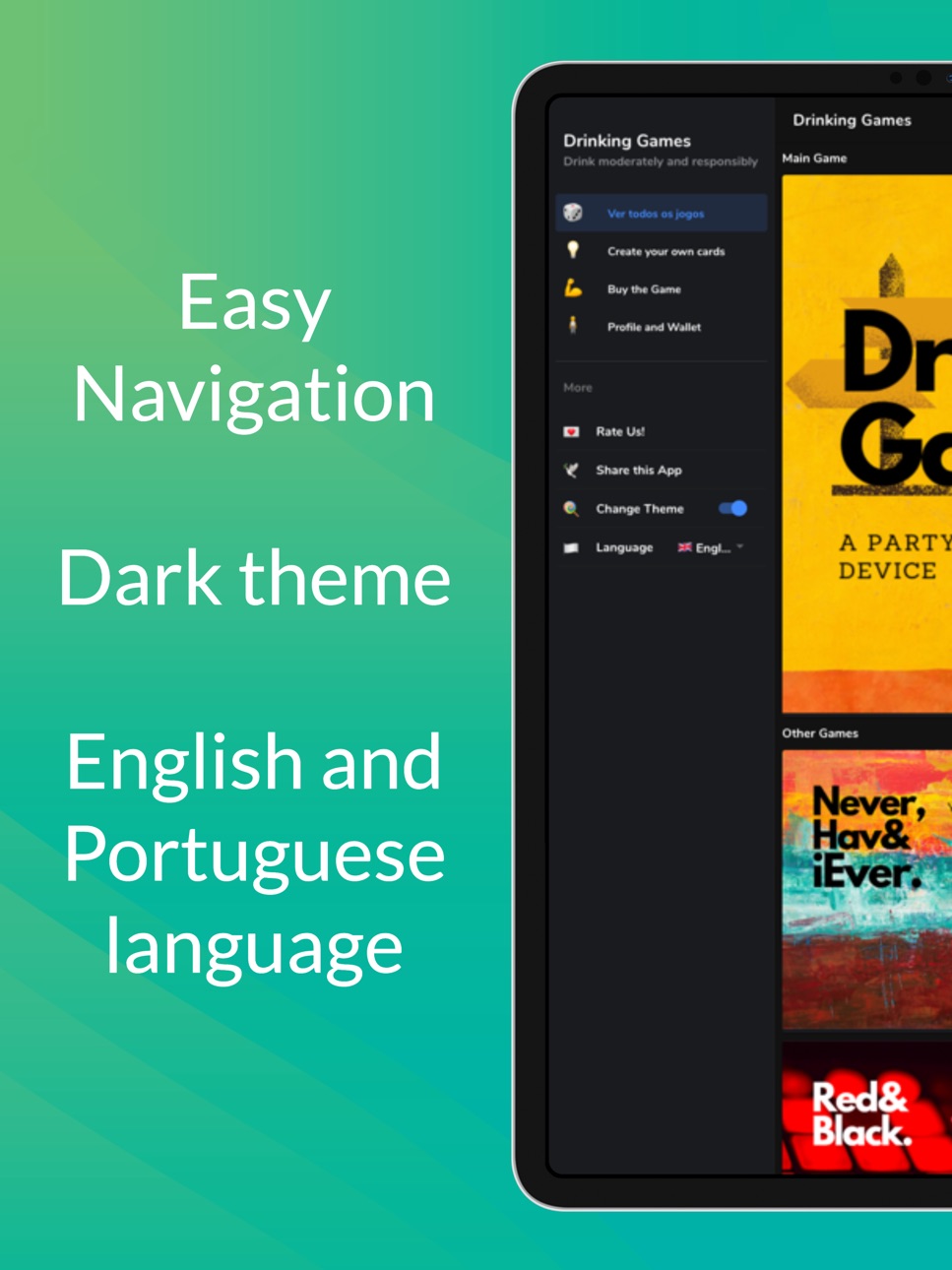Click the Other Games section label

pyautogui.click(x=820, y=732)
